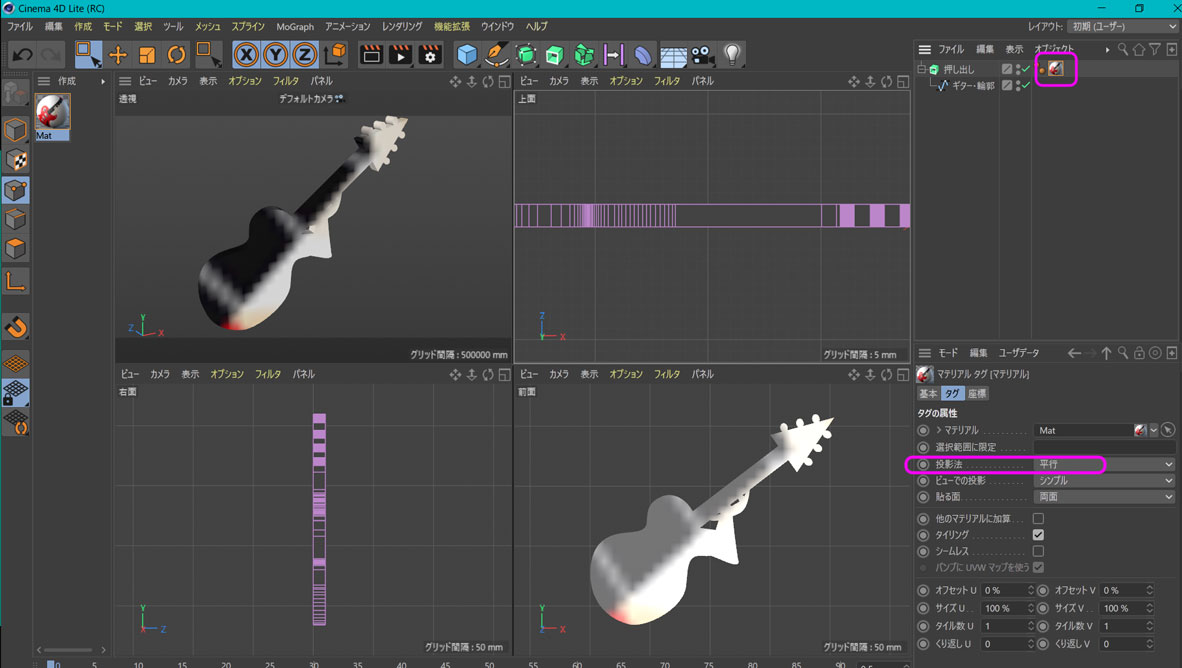Click the オフセット U input field

(1003, 591)
